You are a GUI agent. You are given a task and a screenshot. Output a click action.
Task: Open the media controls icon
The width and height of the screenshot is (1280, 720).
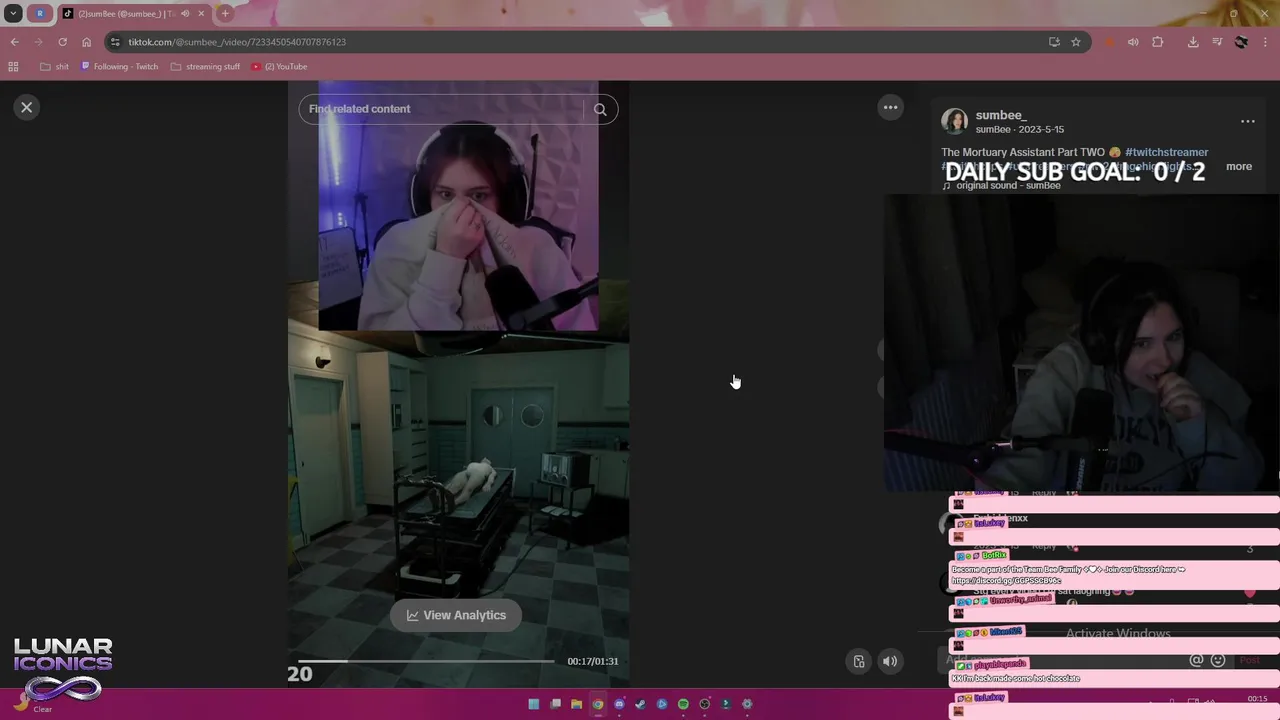(1217, 42)
